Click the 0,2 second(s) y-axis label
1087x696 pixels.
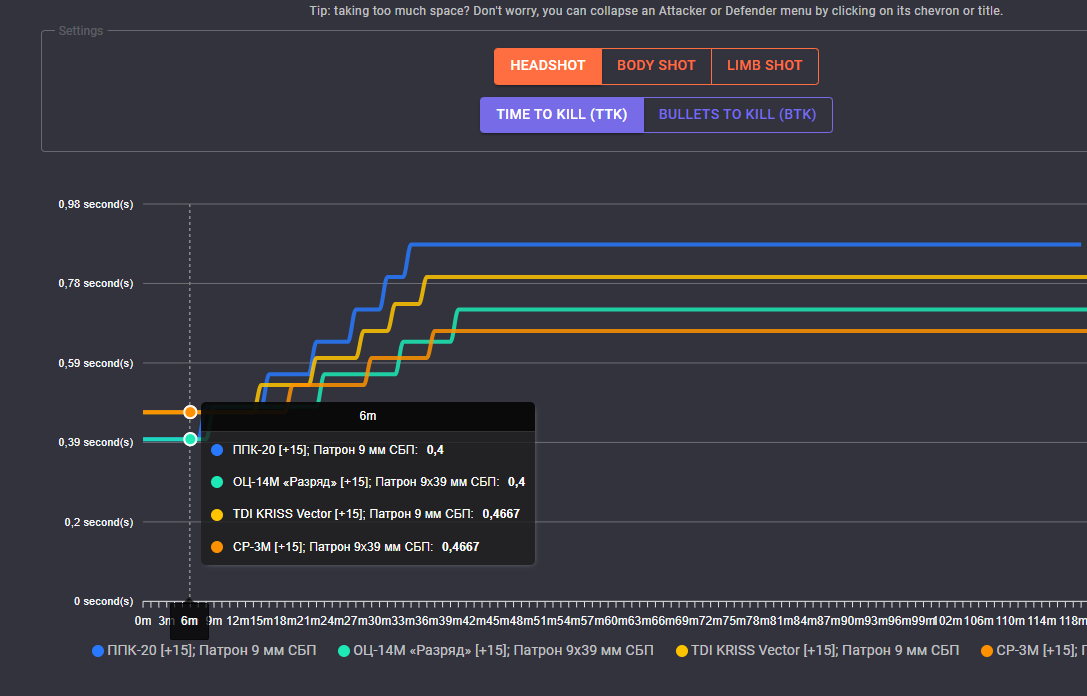[x=99, y=522]
